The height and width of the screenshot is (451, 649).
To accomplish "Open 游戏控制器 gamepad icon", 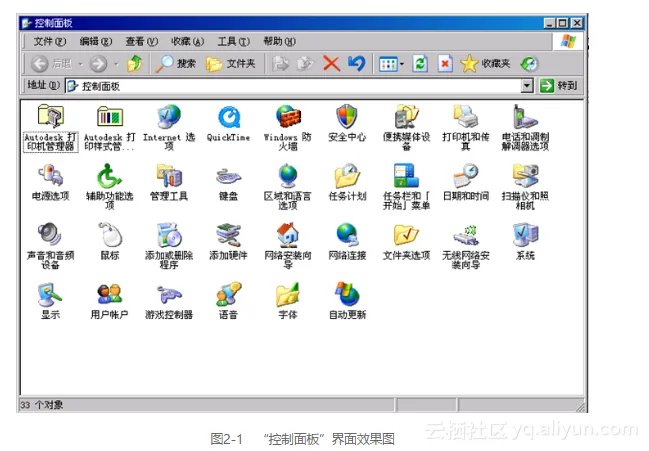I will [169, 294].
